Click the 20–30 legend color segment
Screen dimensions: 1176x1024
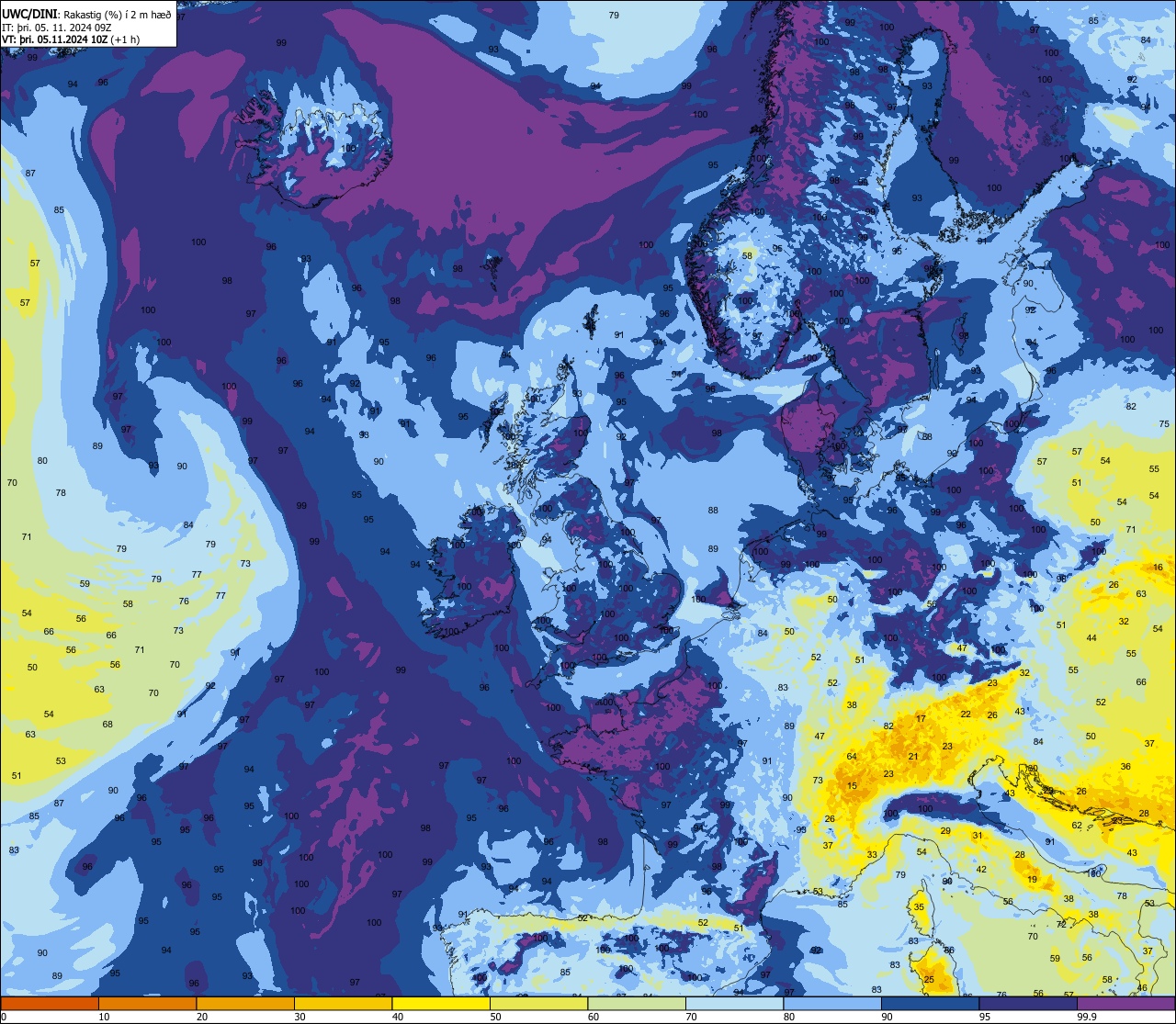click(245, 1004)
